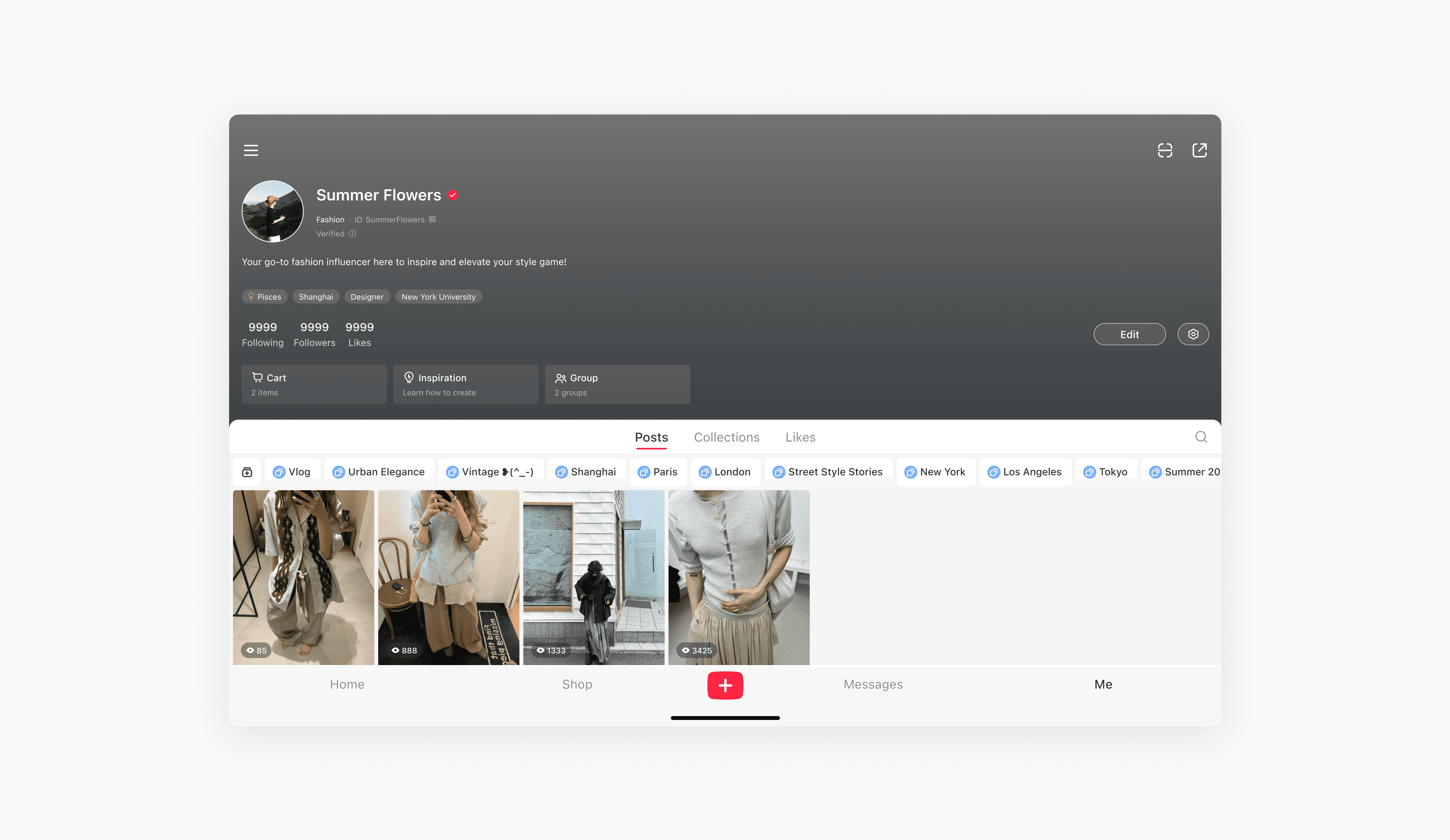Open the post thumbnail with 3425 views
This screenshot has width=1450, height=840.
coord(738,577)
